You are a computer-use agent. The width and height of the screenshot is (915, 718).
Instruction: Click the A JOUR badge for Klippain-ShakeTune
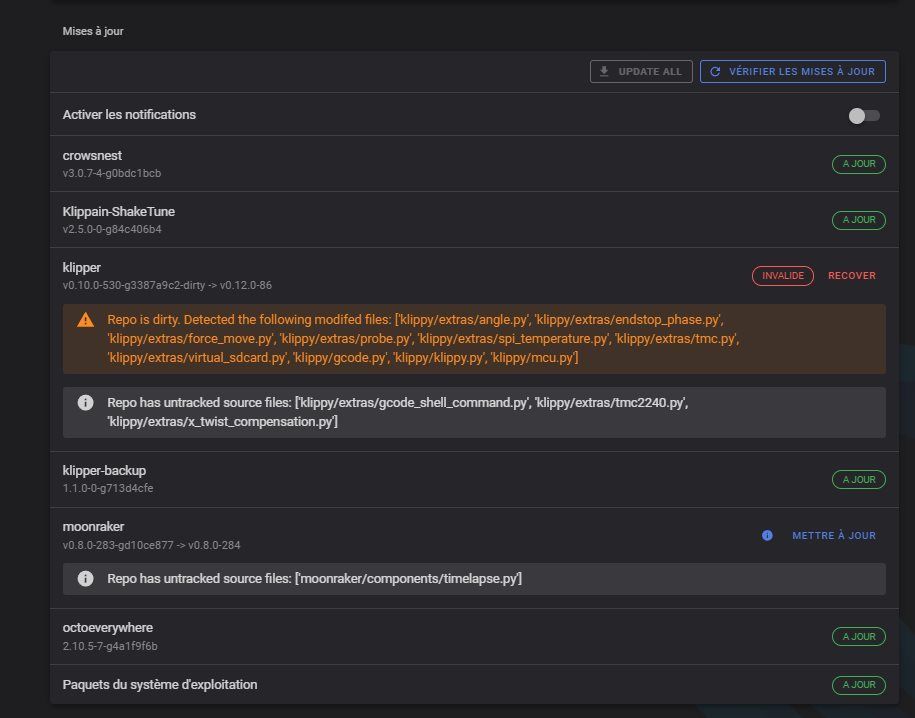(x=858, y=220)
